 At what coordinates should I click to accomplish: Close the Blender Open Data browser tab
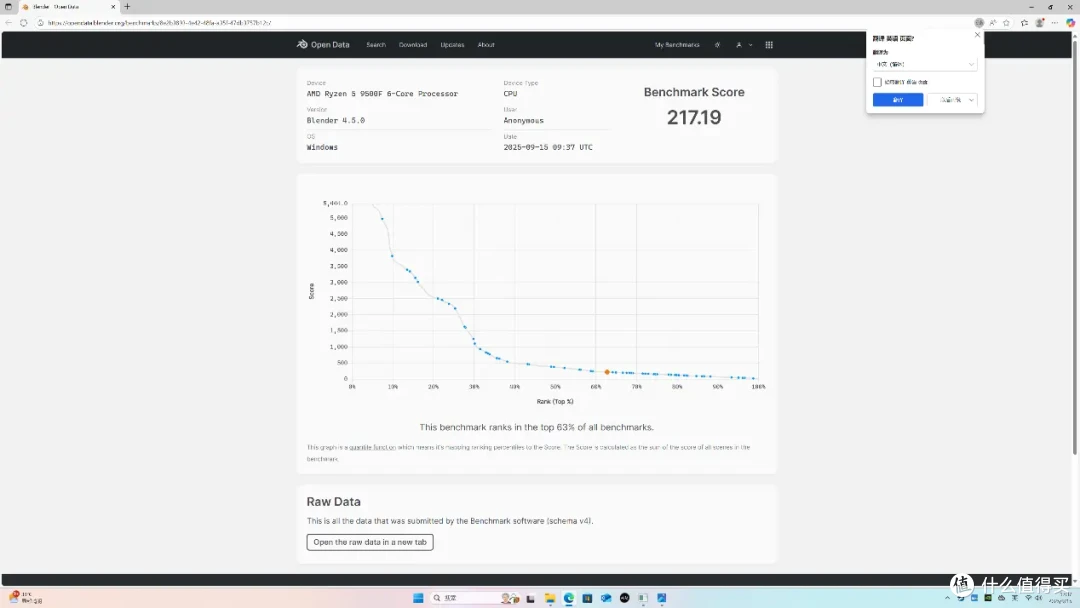(x=113, y=6)
